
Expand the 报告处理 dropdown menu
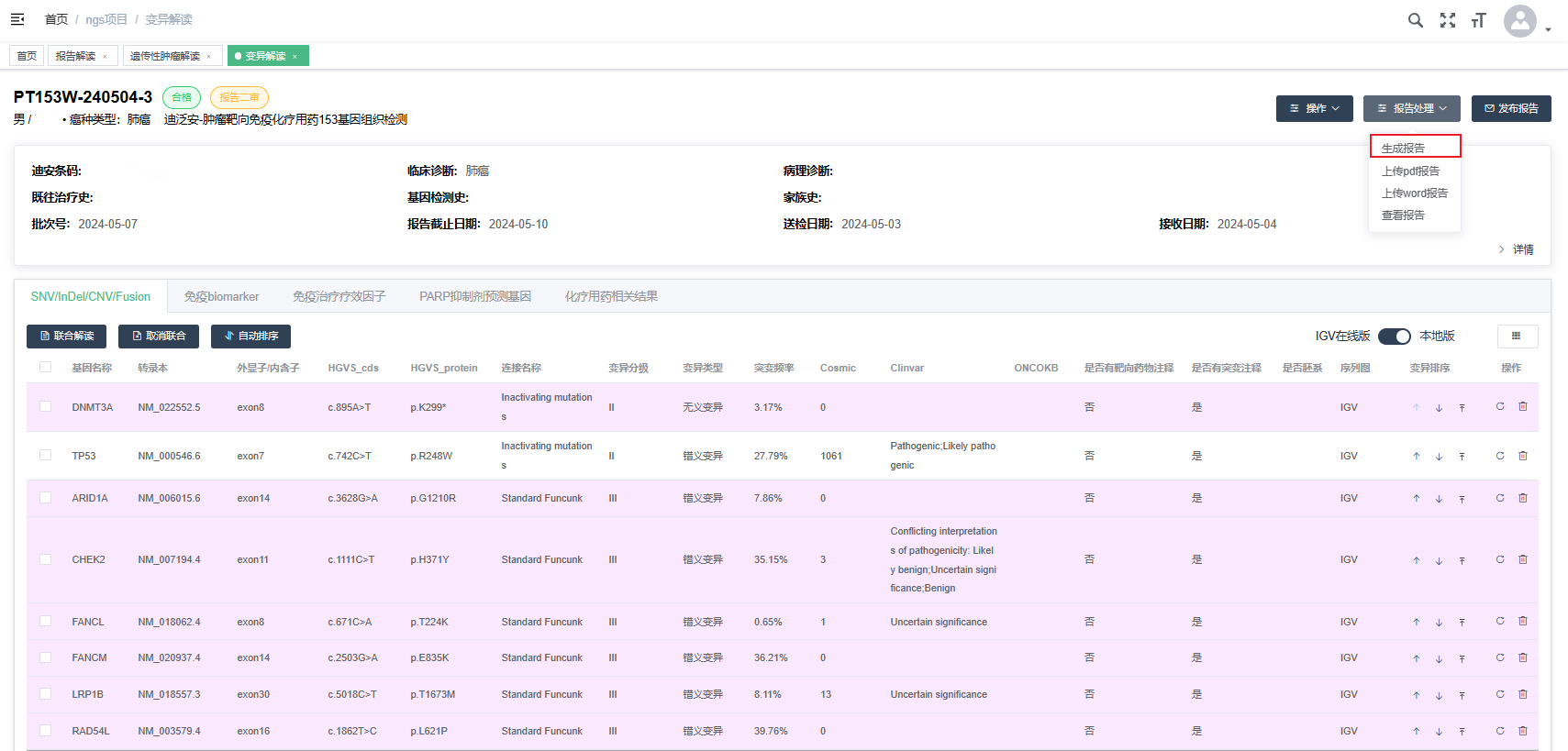[1411, 108]
